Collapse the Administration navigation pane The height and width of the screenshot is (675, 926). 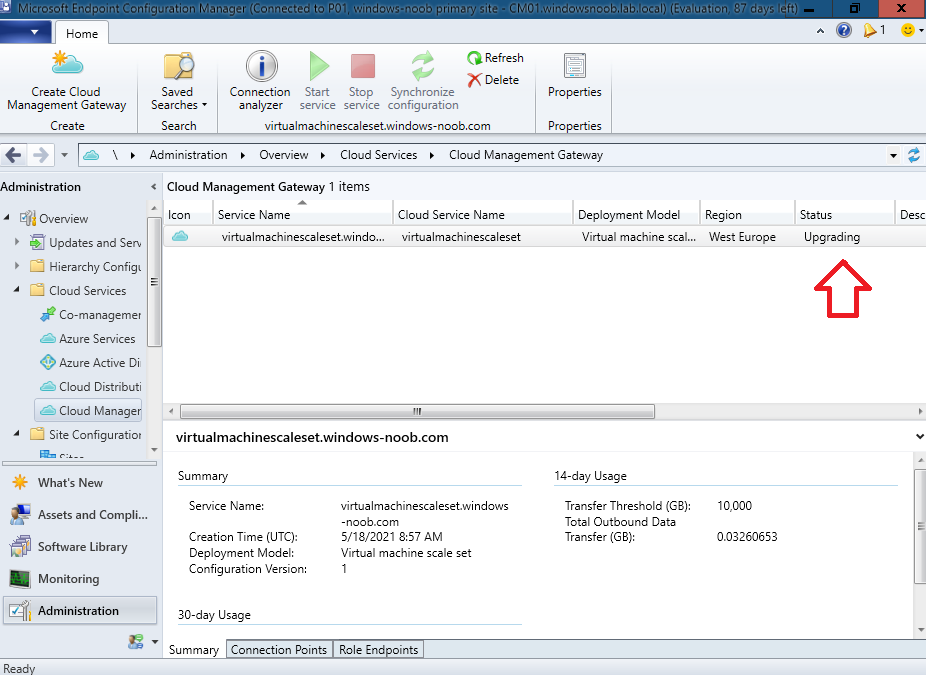click(154, 187)
